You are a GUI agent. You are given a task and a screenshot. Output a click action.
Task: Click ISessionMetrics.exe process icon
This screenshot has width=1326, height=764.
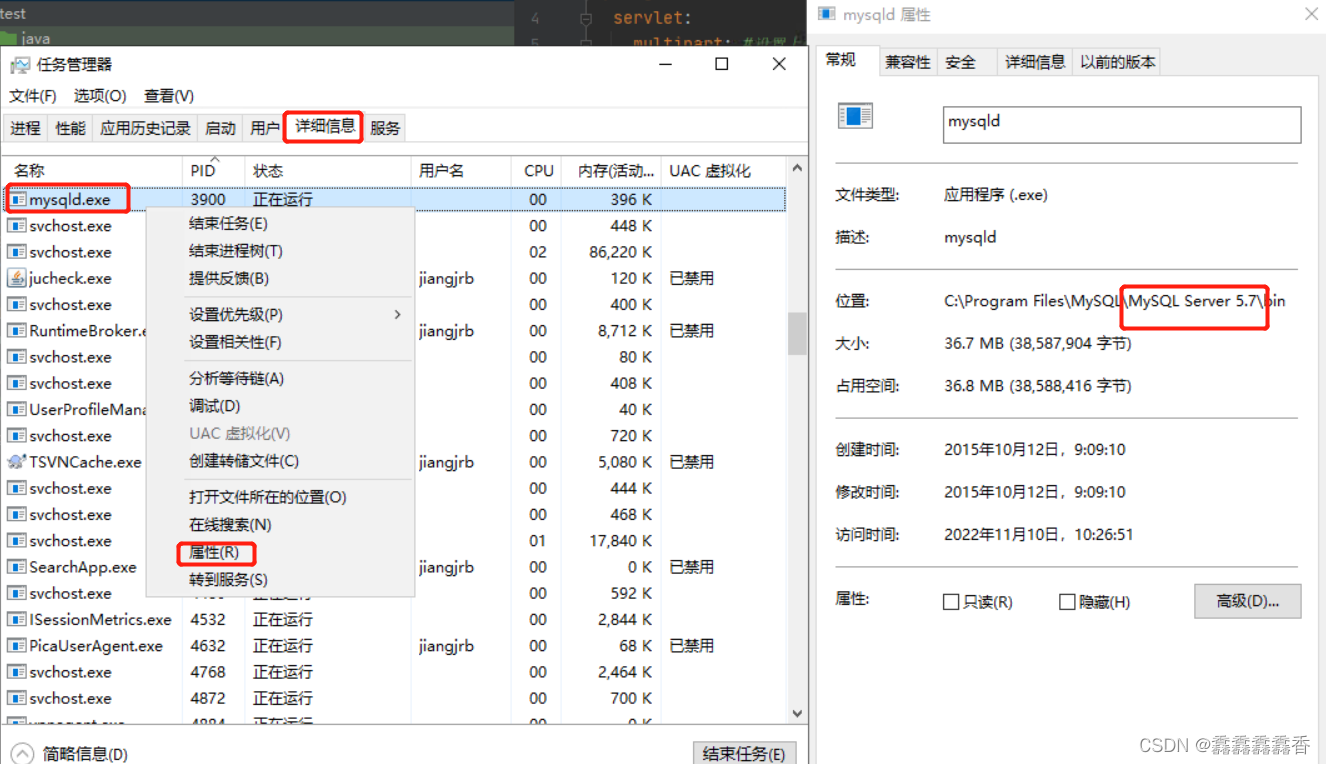[17, 619]
